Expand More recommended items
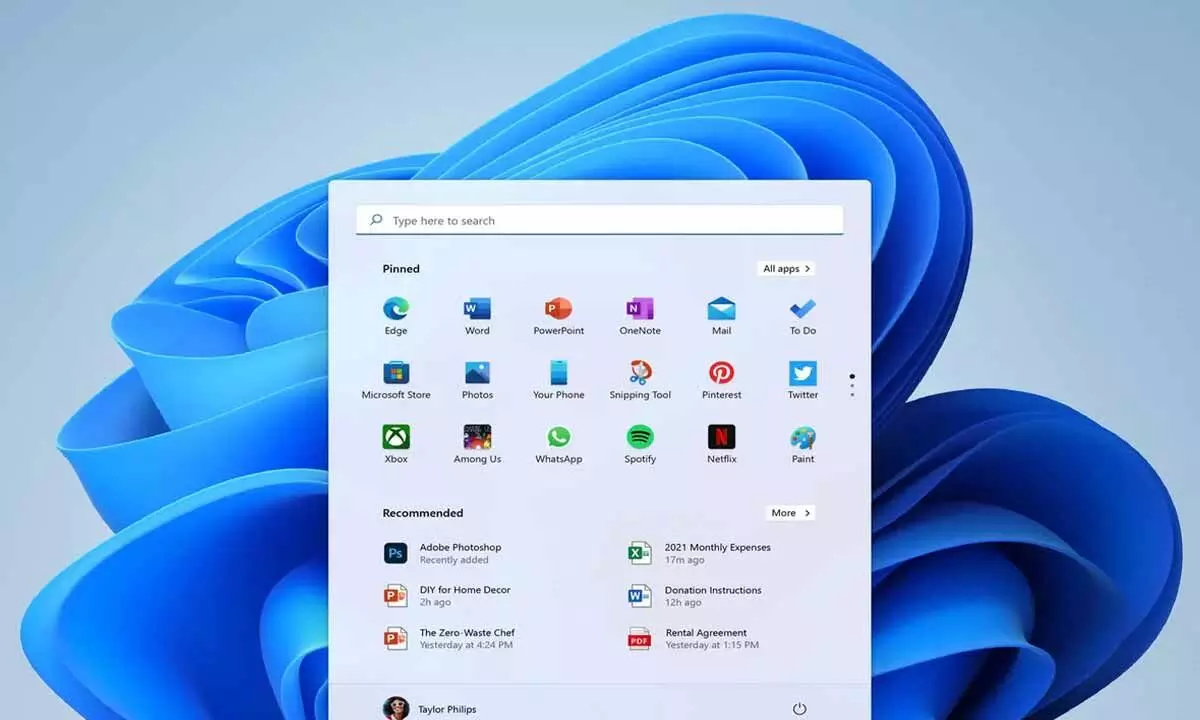The height and width of the screenshot is (720, 1200). click(791, 513)
